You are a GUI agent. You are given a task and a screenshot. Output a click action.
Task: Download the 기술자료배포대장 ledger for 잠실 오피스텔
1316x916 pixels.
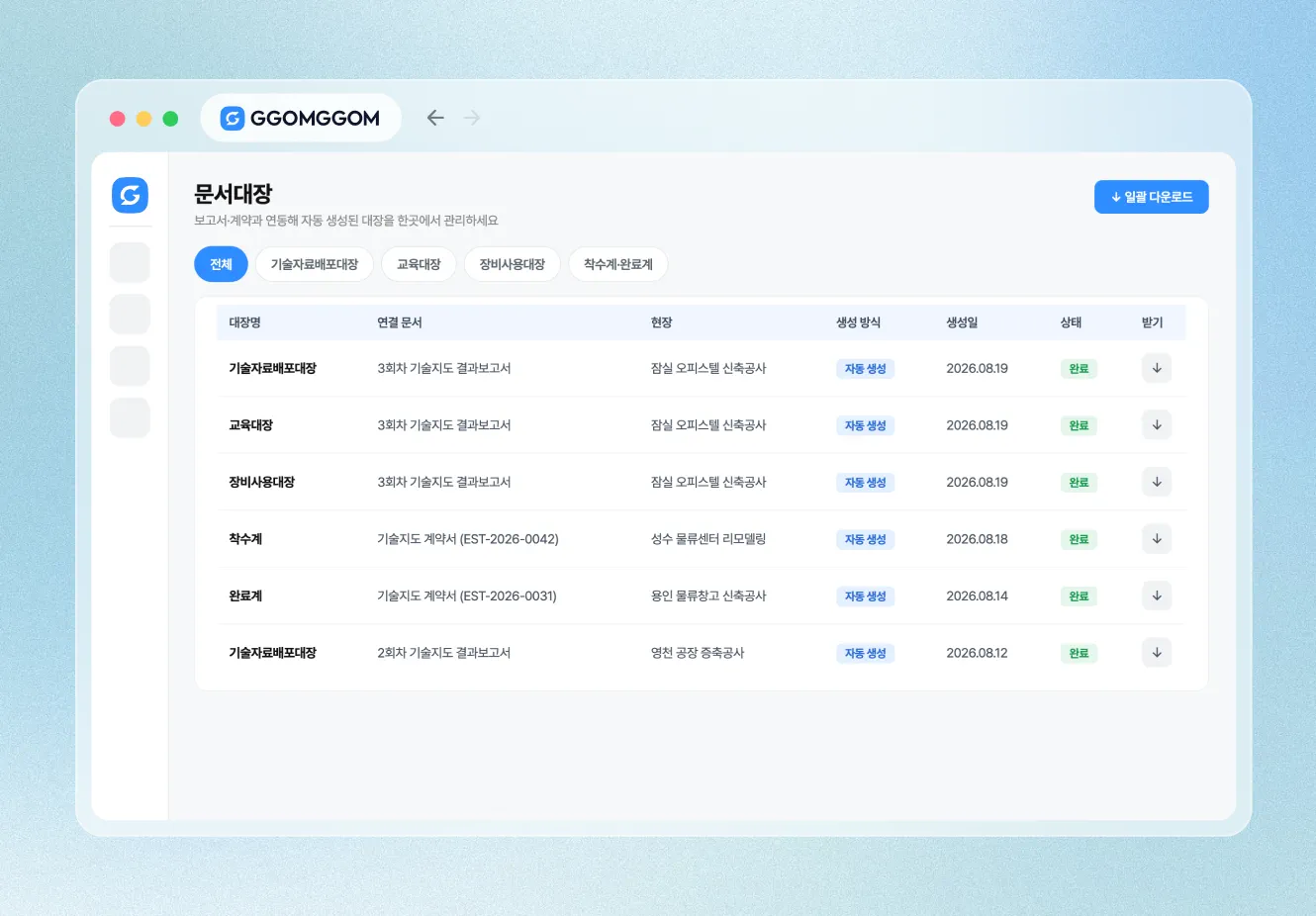1157,368
